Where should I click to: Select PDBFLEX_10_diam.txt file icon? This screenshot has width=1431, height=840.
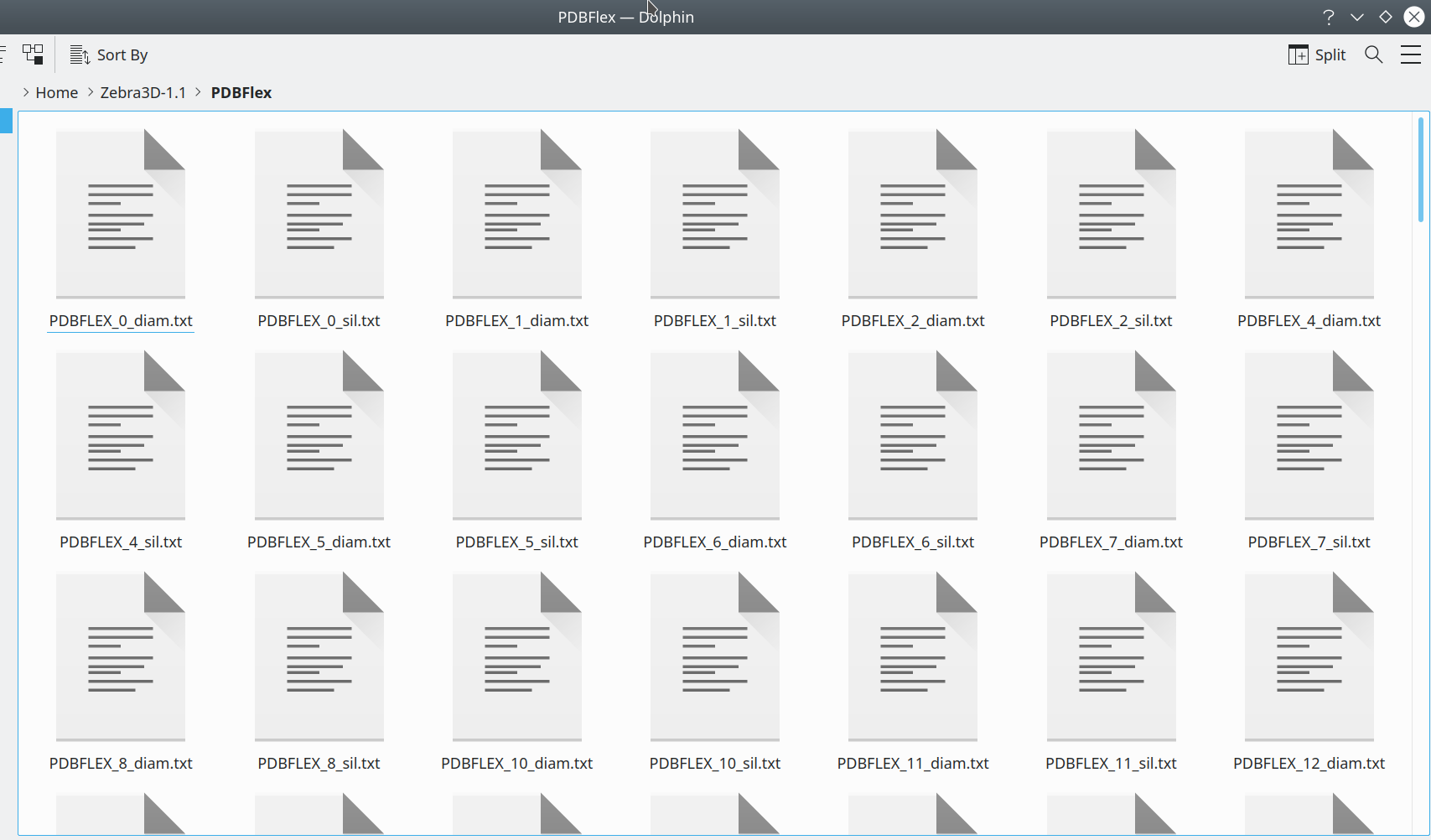pos(517,656)
